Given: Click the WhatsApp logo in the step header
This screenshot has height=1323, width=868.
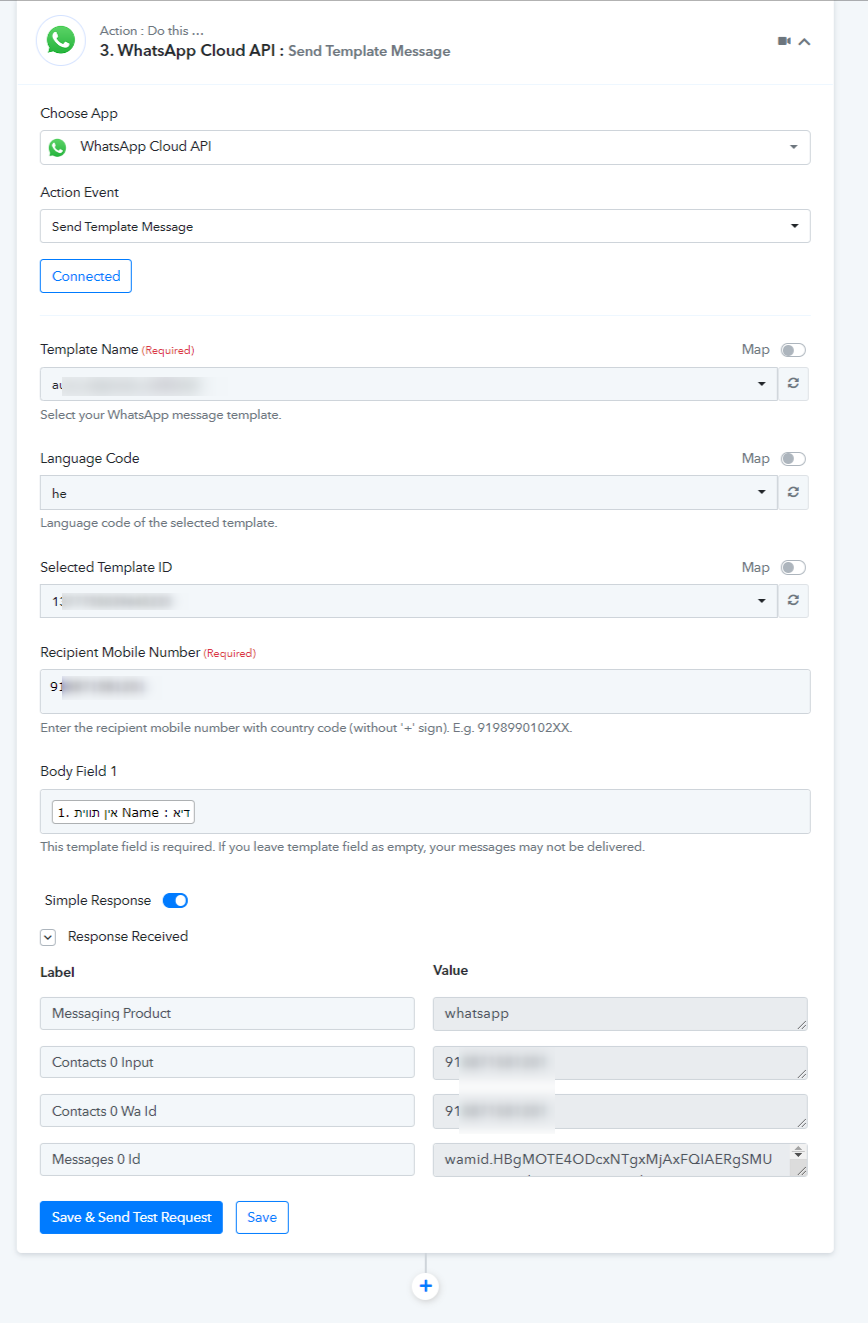Looking at the screenshot, I should coord(61,40).
